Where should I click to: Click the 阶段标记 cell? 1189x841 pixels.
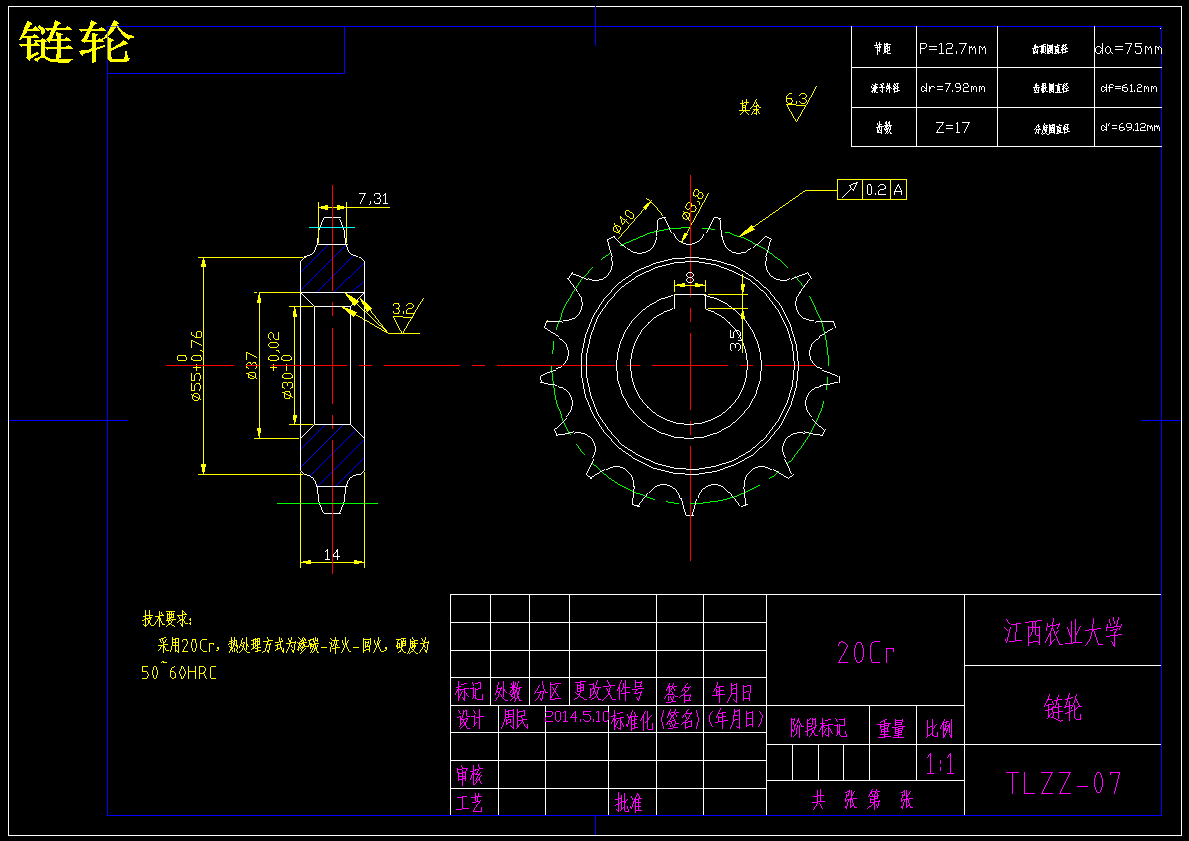pos(818,729)
